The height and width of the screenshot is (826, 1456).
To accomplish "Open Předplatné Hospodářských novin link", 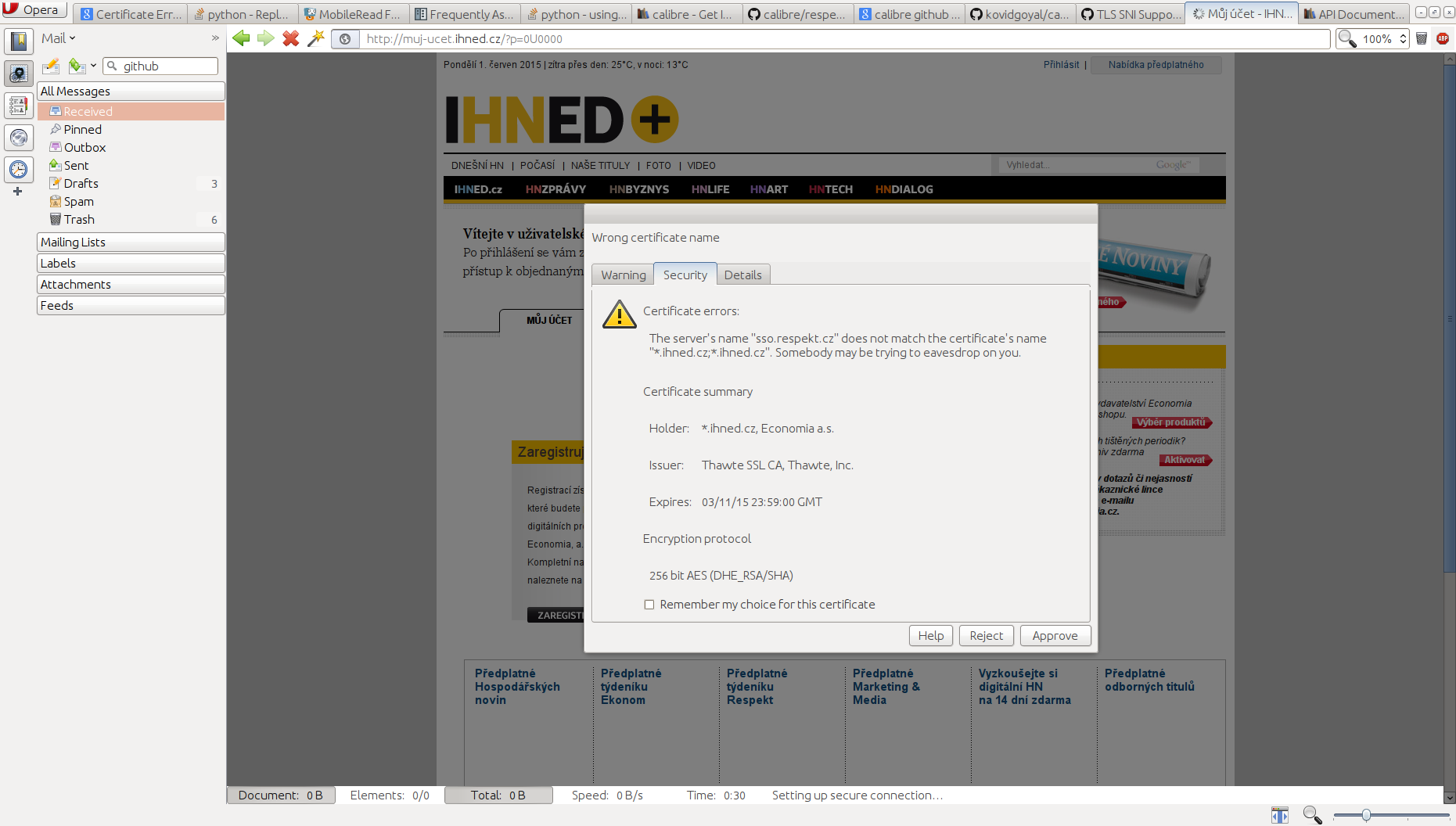I will click(x=517, y=687).
